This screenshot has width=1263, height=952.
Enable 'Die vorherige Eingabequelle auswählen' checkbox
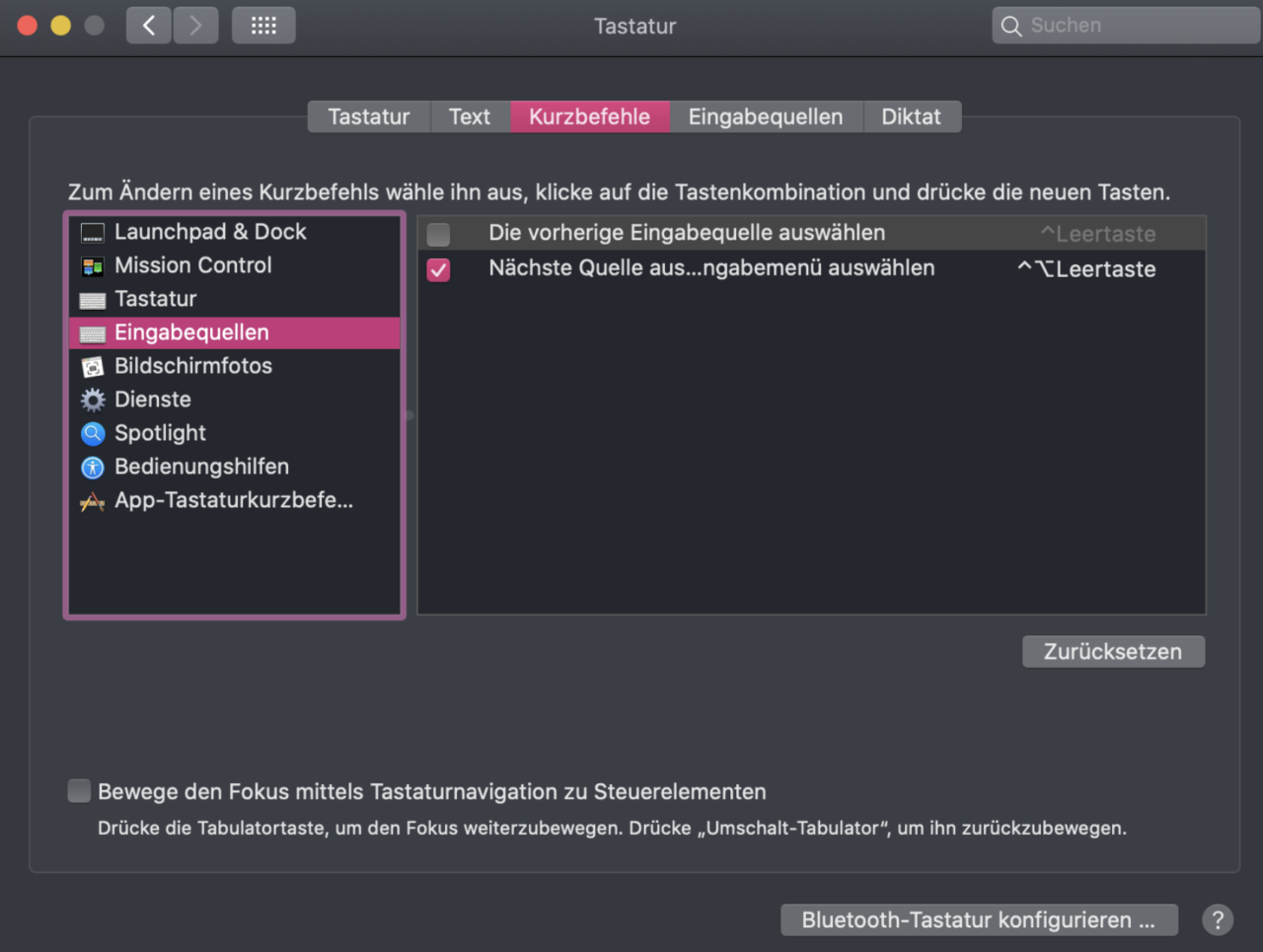(438, 234)
